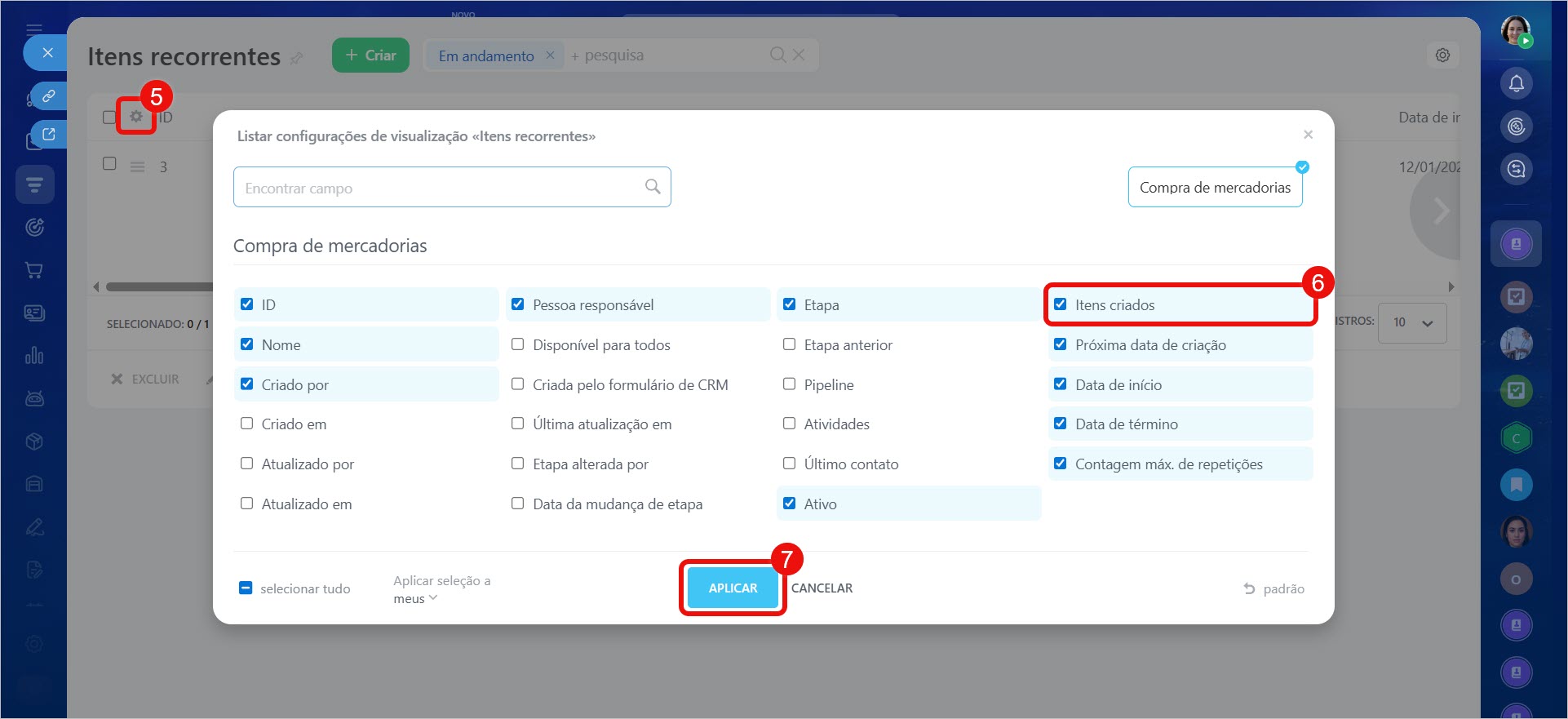
Task: Open shopping cart icon in left sidebar
Action: [34, 270]
